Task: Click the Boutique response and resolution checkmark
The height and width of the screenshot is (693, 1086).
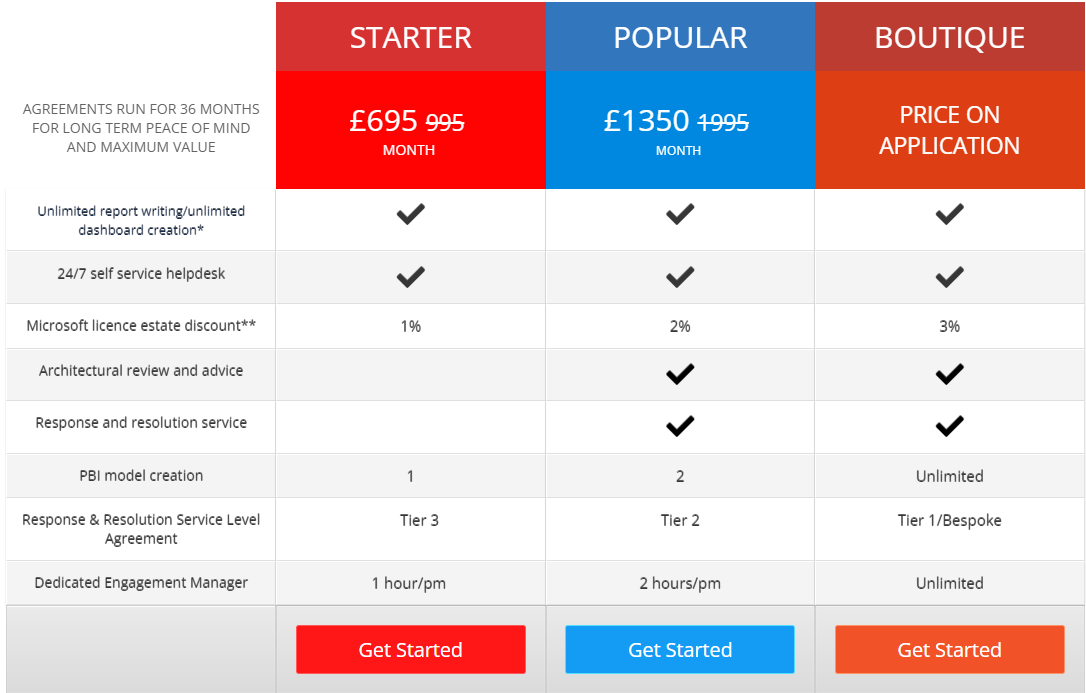Action: pyautogui.click(x=948, y=426)
